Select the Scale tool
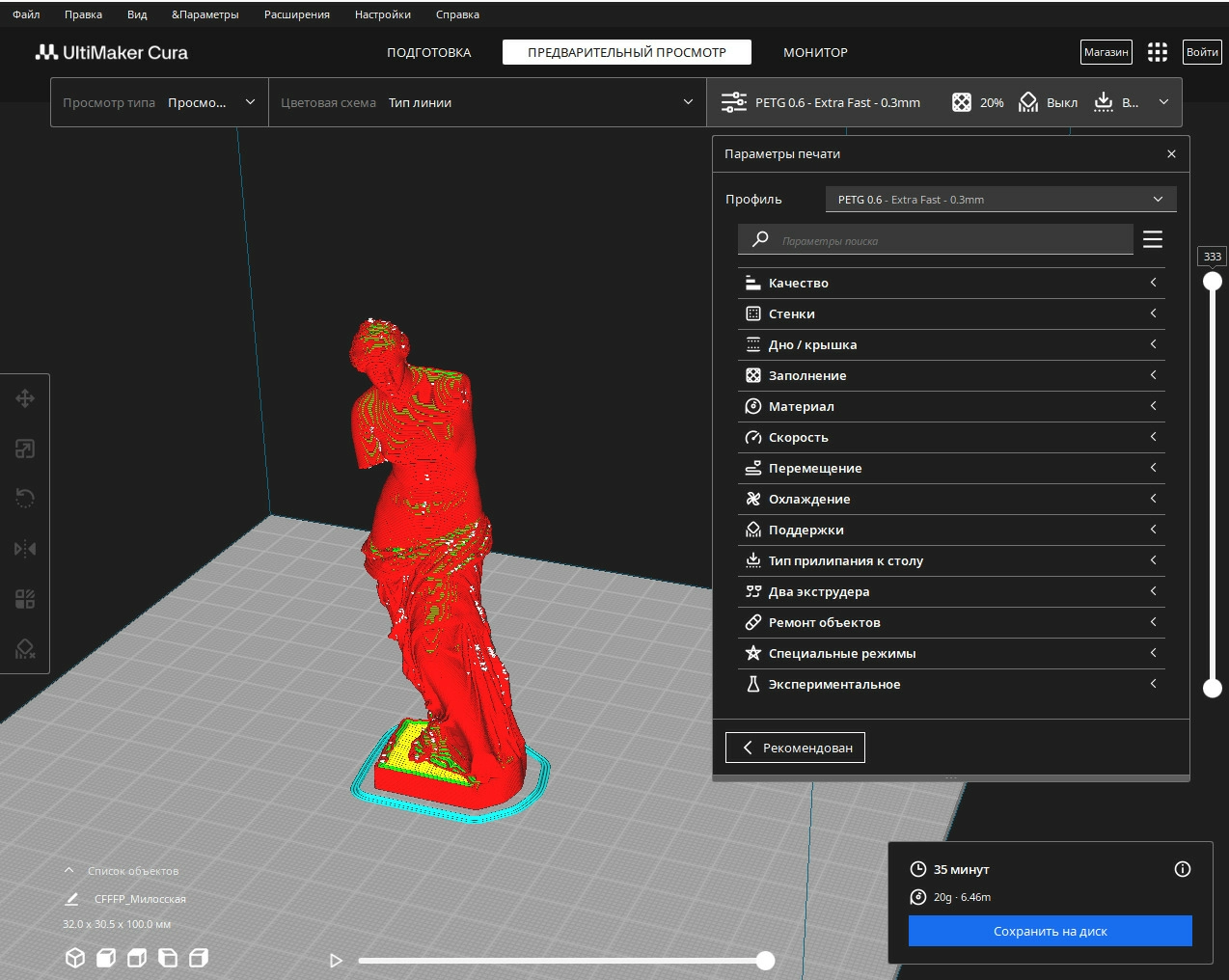 click(24, 449)
